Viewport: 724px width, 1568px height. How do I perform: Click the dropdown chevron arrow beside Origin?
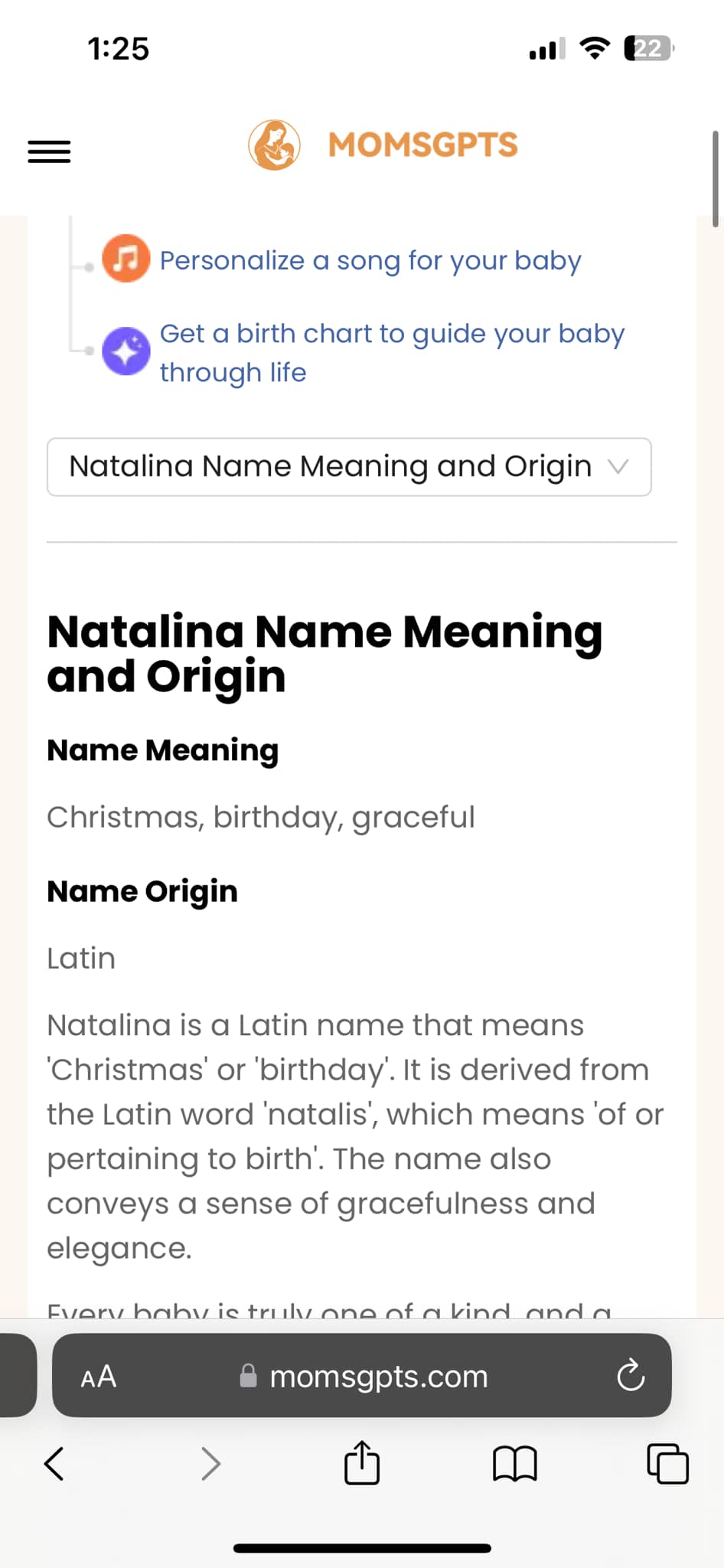(618, 466)
